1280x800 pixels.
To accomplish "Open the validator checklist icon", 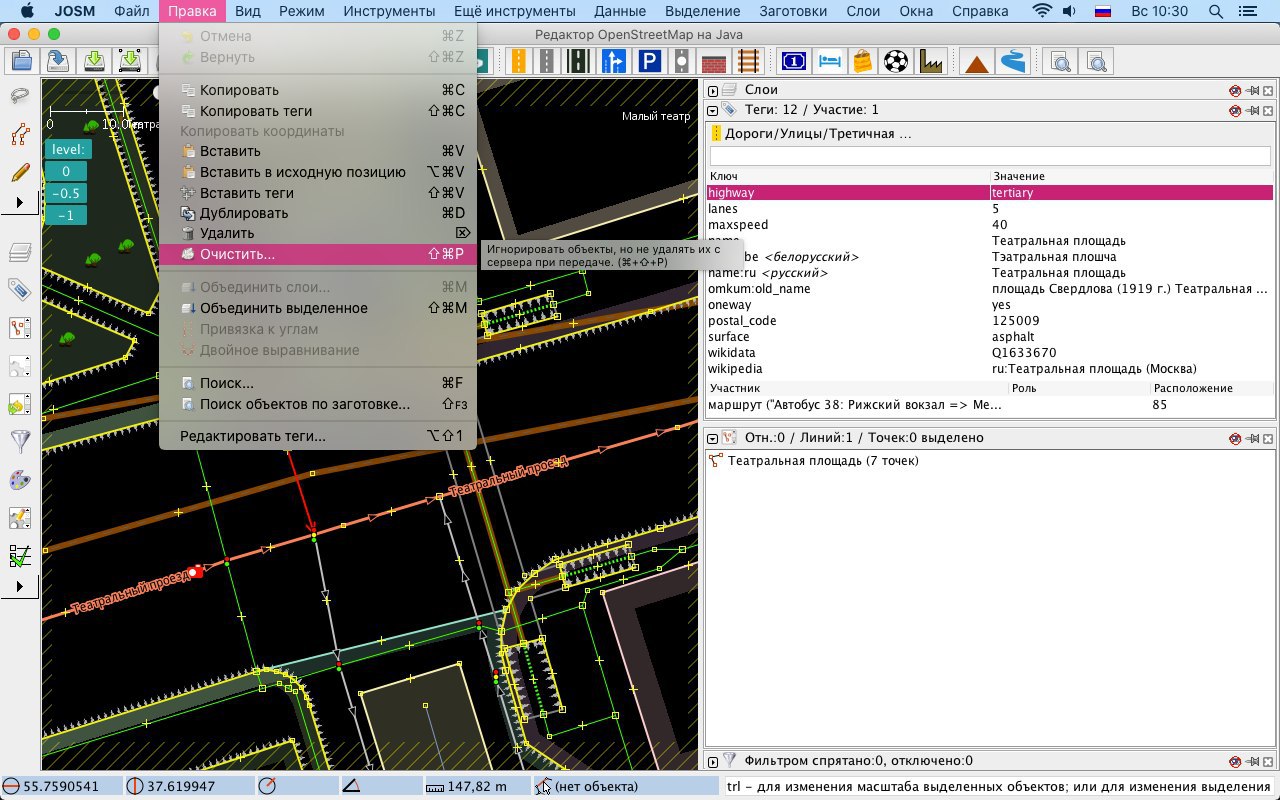I will (20, 555).
